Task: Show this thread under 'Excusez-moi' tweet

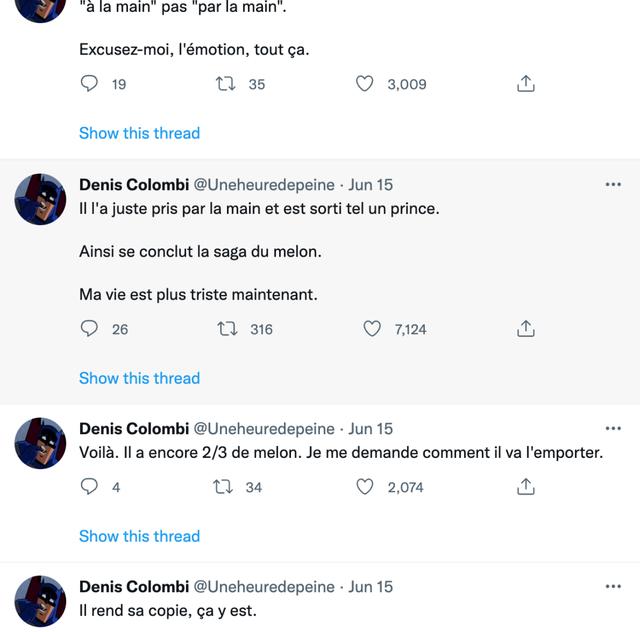Action: pos(140,133)
